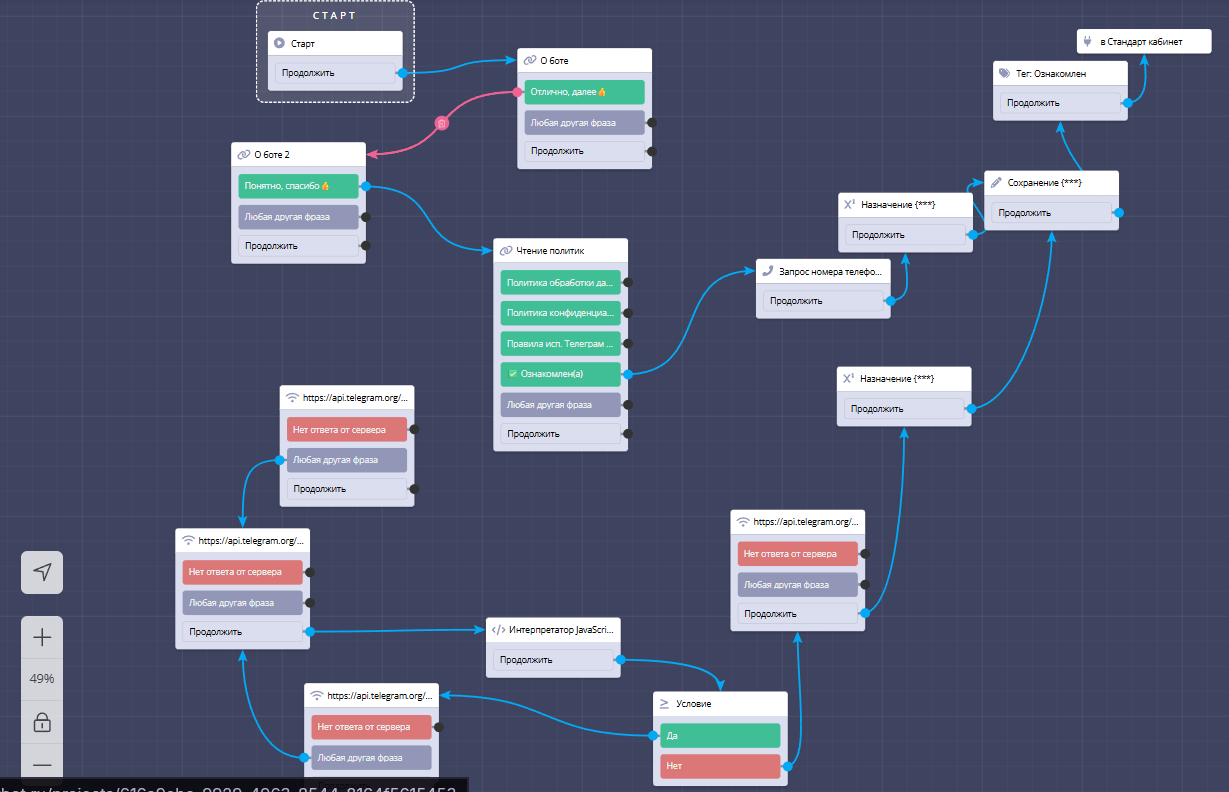Viewport: 1229px width, 792px height.
Task: Select the Нет option in Условие block
Action: click(719, 766)
